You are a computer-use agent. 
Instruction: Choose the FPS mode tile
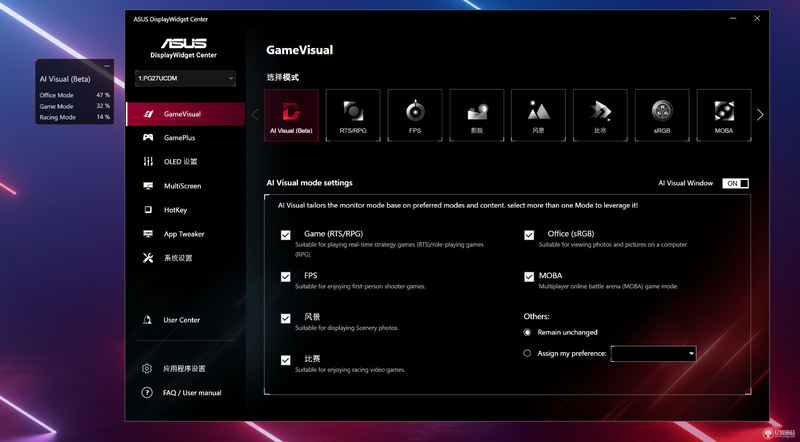pos(415,115)
